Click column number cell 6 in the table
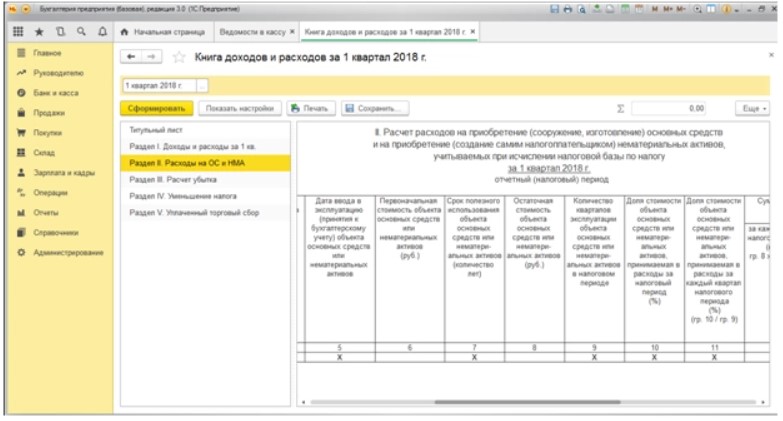 409,347
